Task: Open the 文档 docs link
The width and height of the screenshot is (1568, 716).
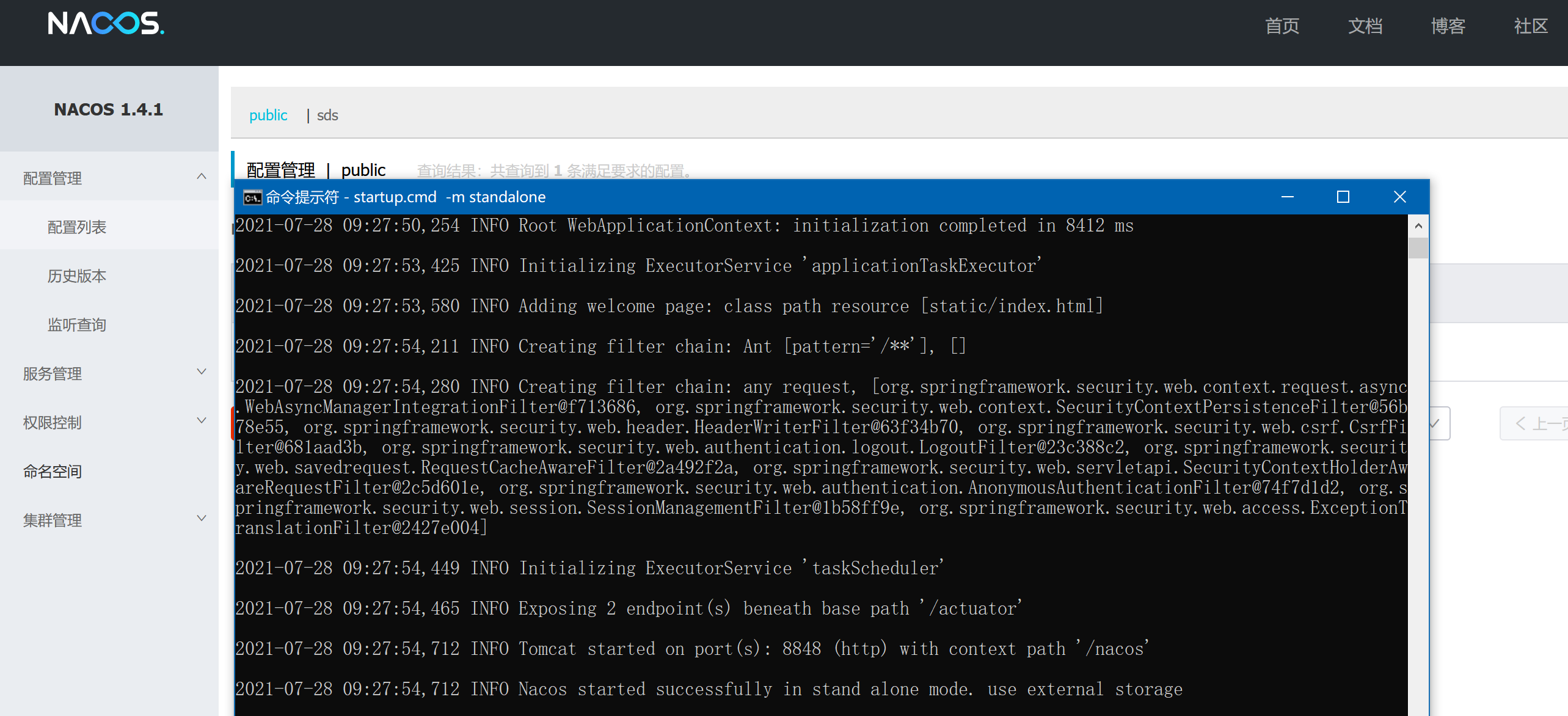Action: coord(1365,26)
